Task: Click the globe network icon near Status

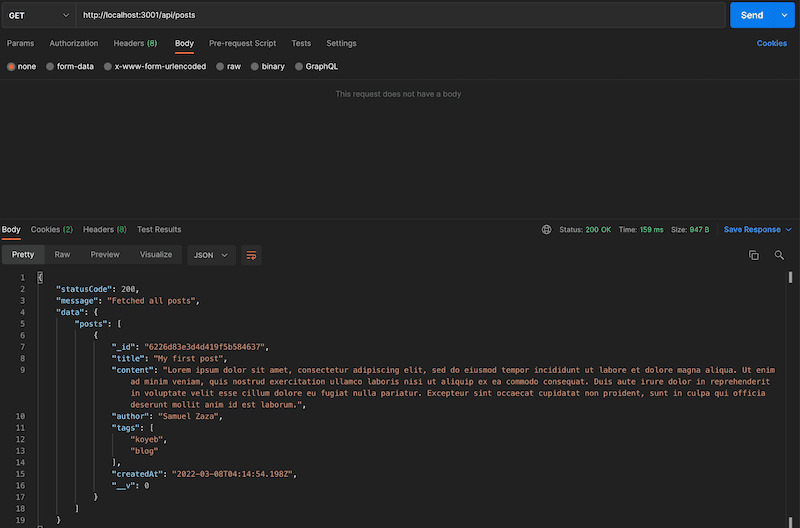Action: tap(546, 229)
